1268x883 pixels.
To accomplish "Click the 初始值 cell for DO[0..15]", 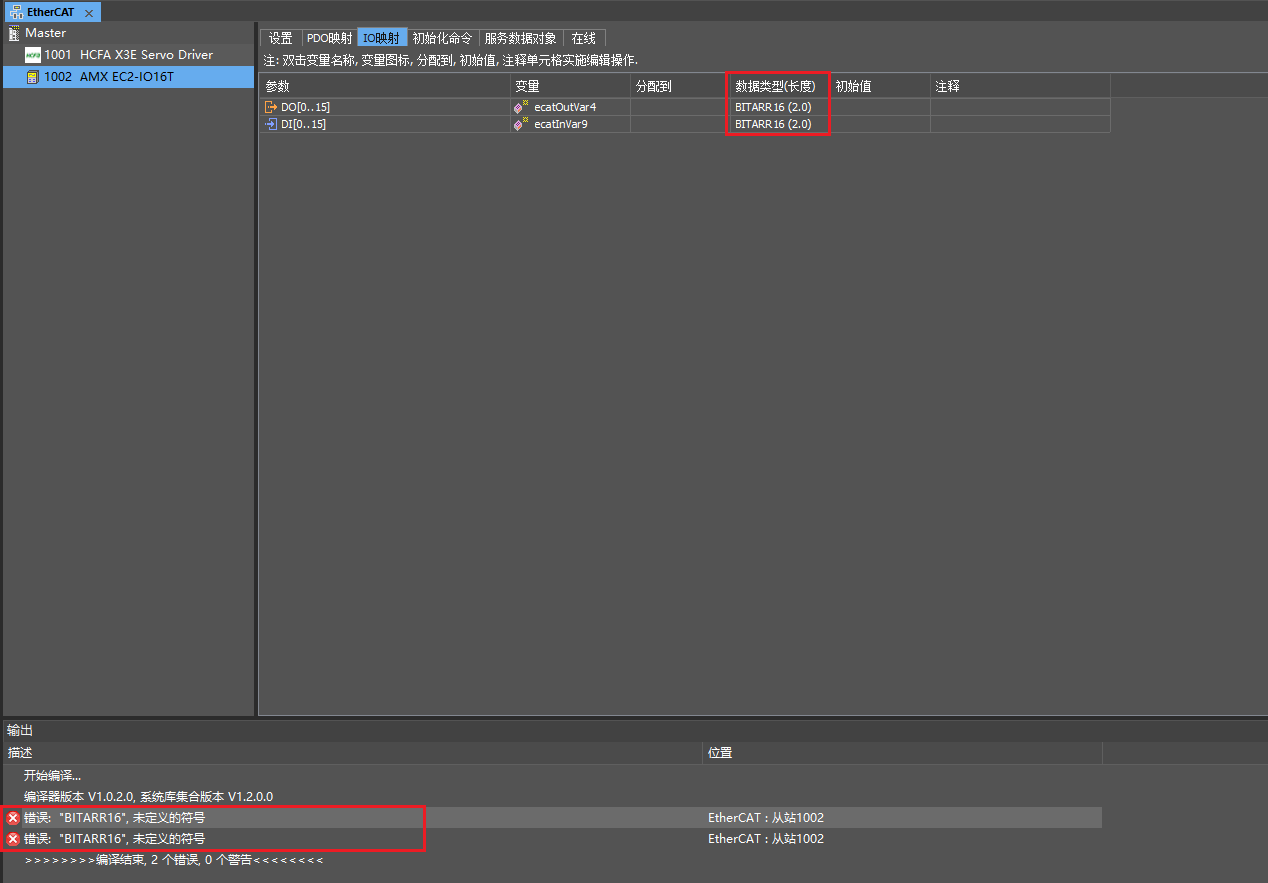I will pos(879,107).
